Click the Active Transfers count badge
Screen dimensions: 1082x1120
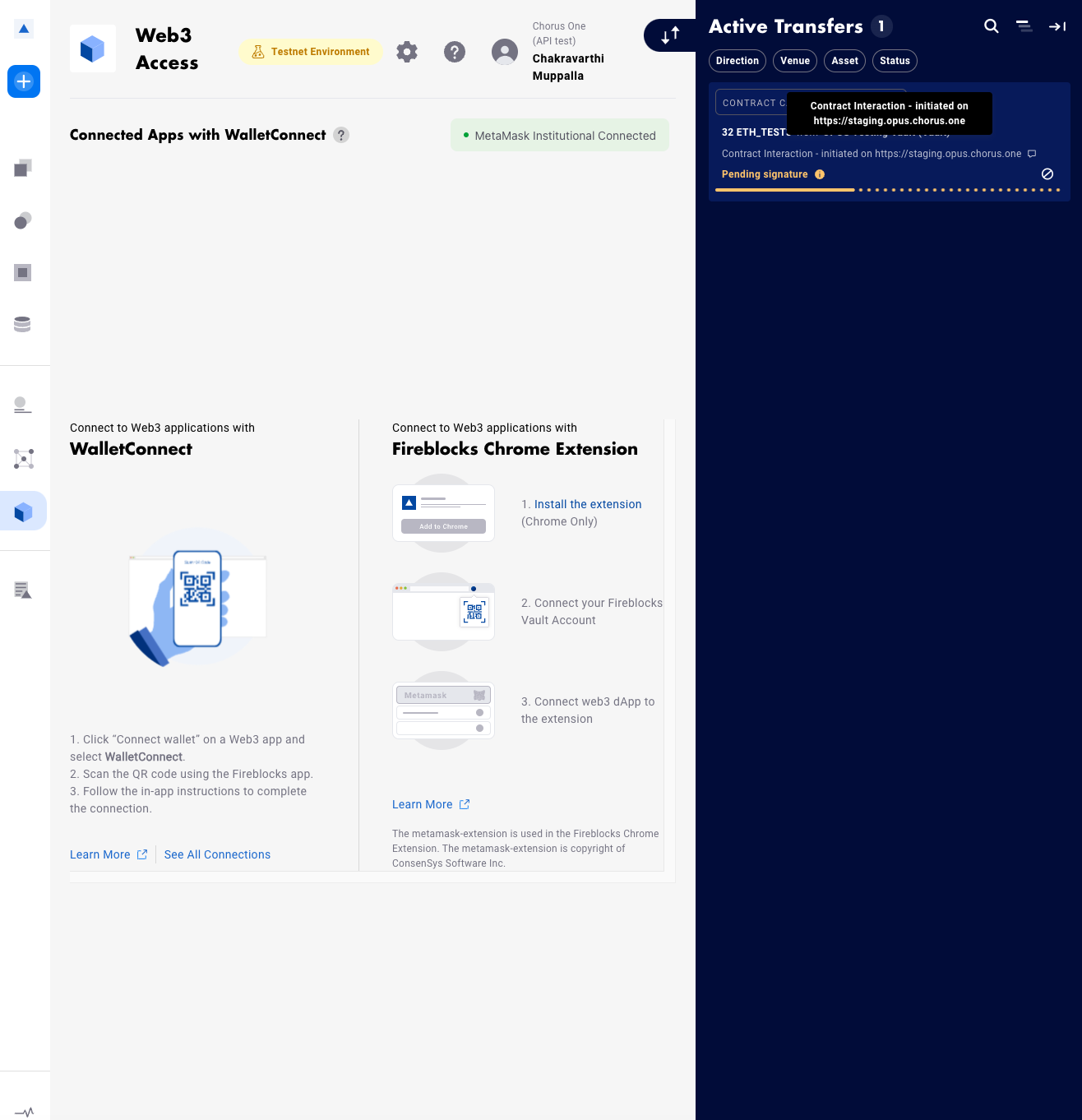(881, 26)
